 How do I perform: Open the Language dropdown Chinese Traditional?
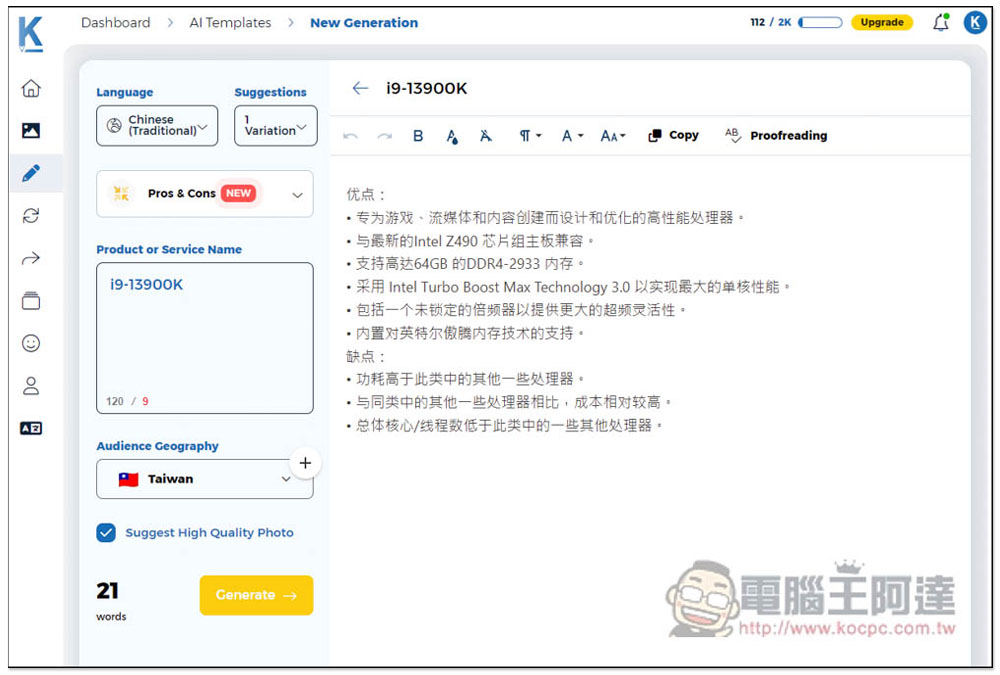157,126
